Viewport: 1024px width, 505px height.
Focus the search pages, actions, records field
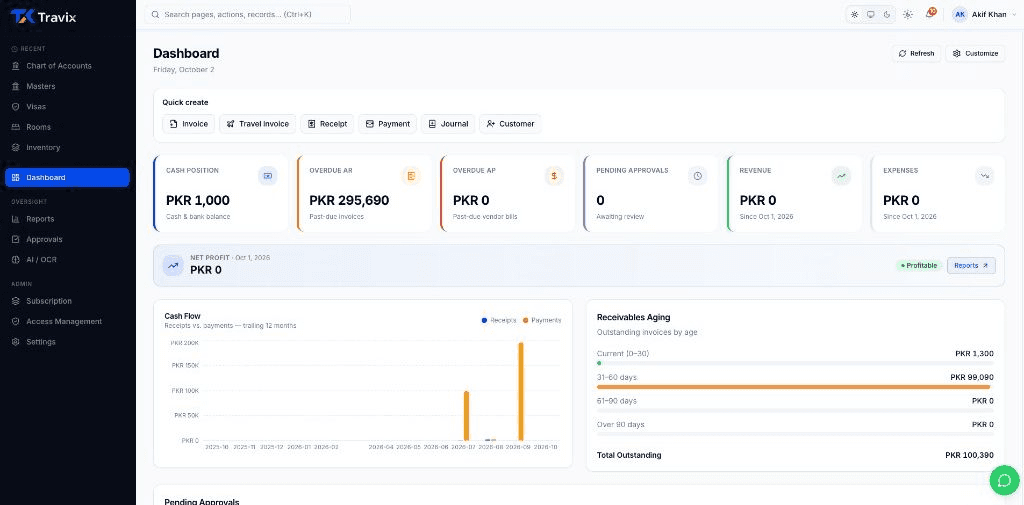point(248,14)
